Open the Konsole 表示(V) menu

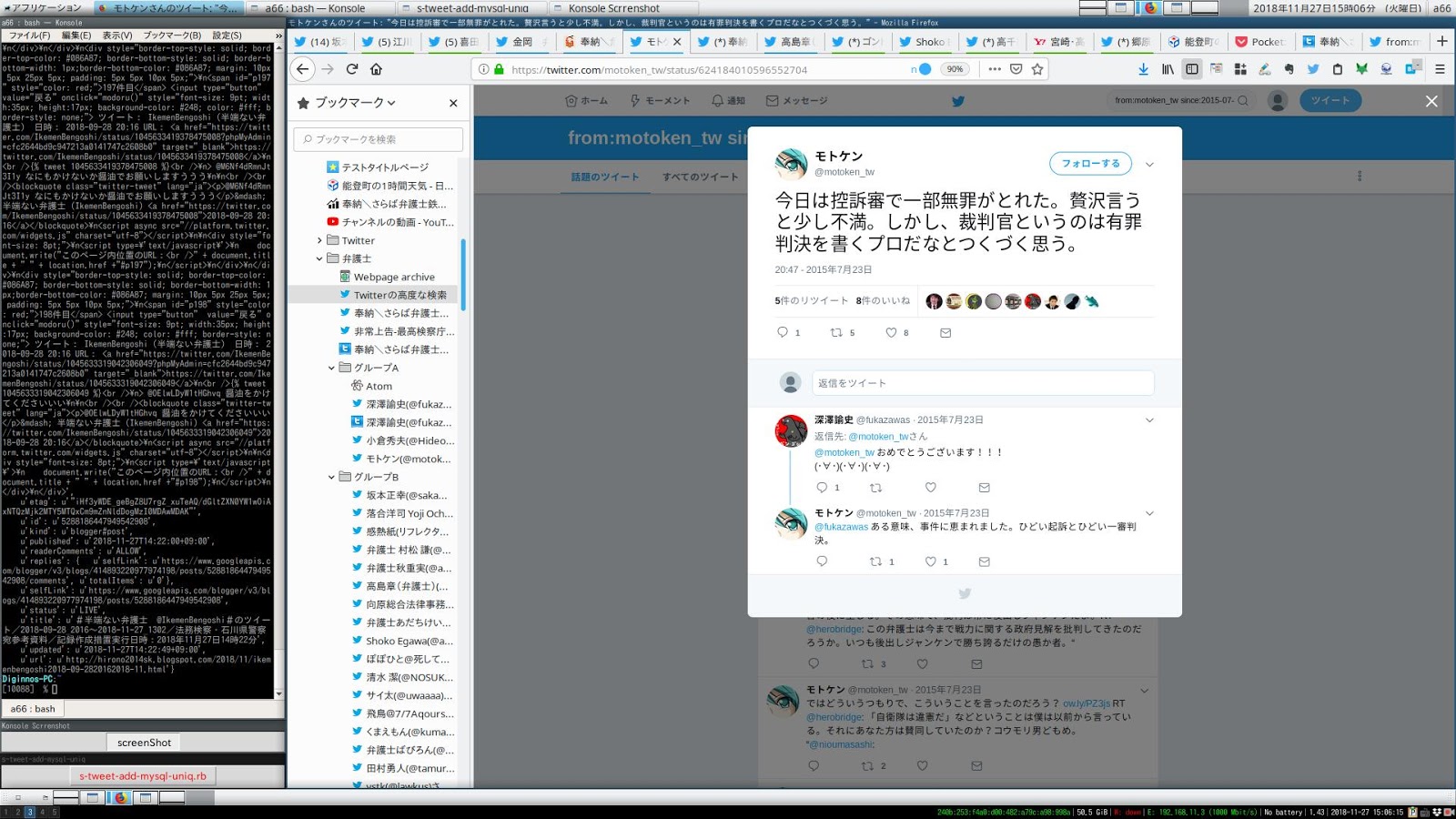117,35
